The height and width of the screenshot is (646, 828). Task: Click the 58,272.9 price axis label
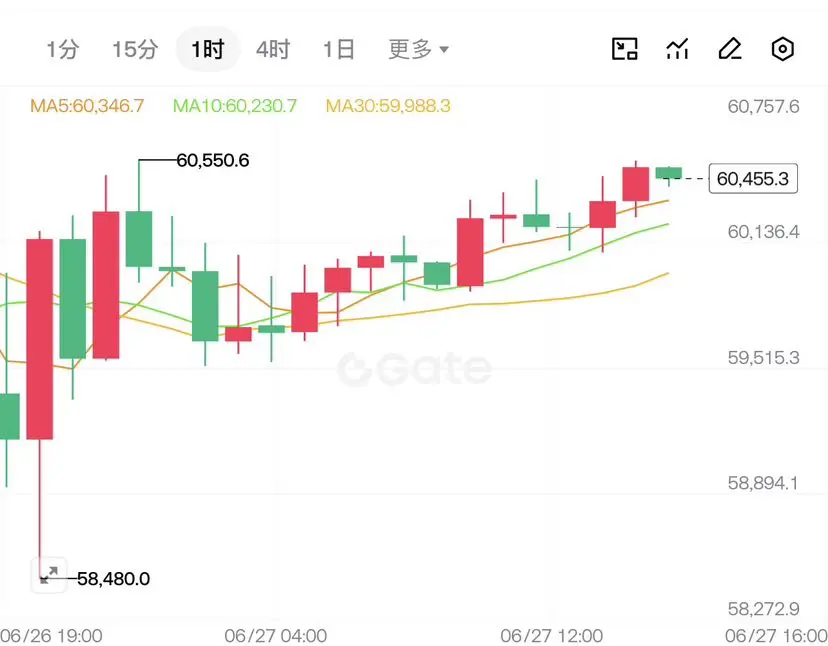point(763,609)
